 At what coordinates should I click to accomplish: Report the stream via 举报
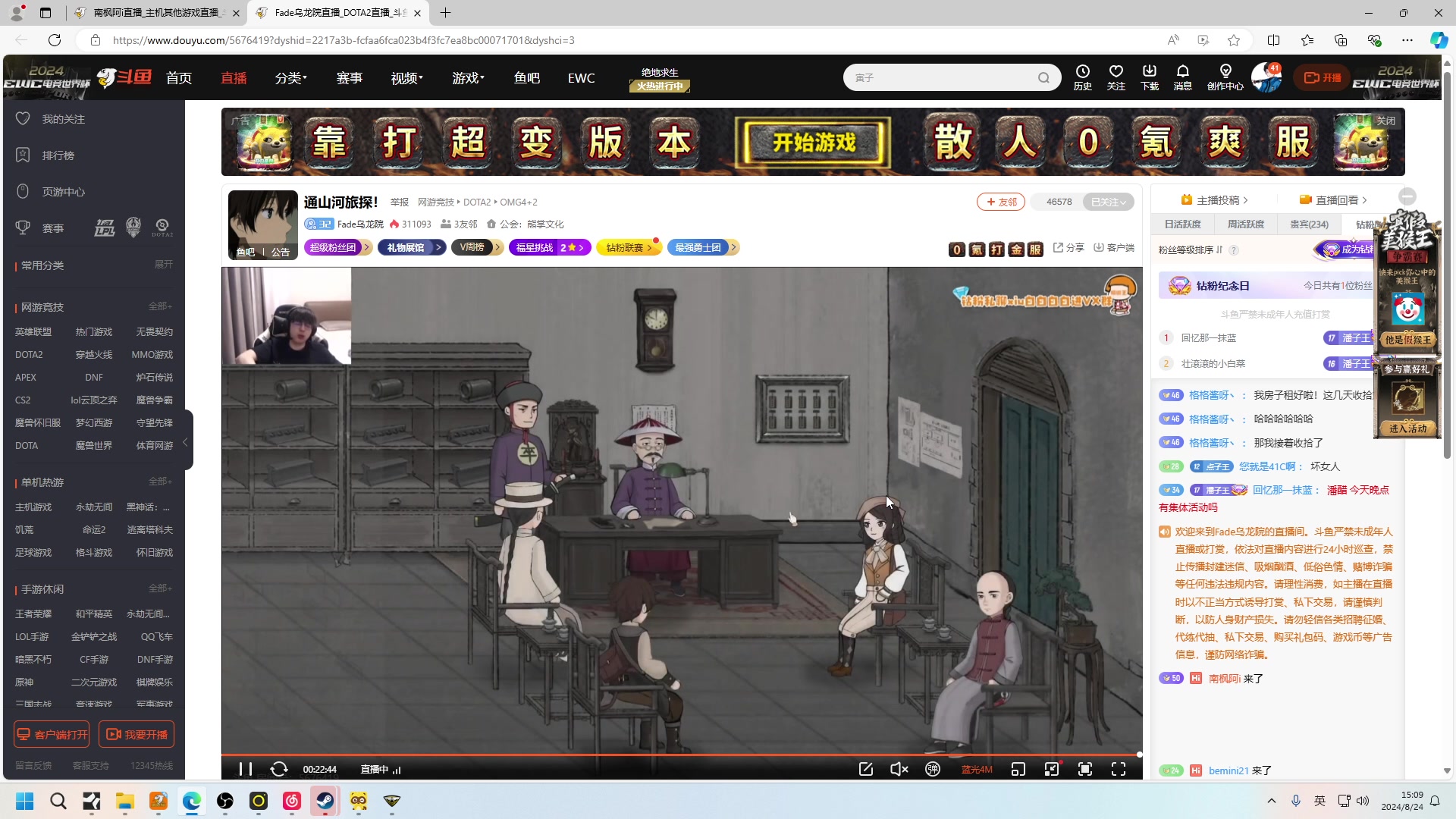(400, 202)
